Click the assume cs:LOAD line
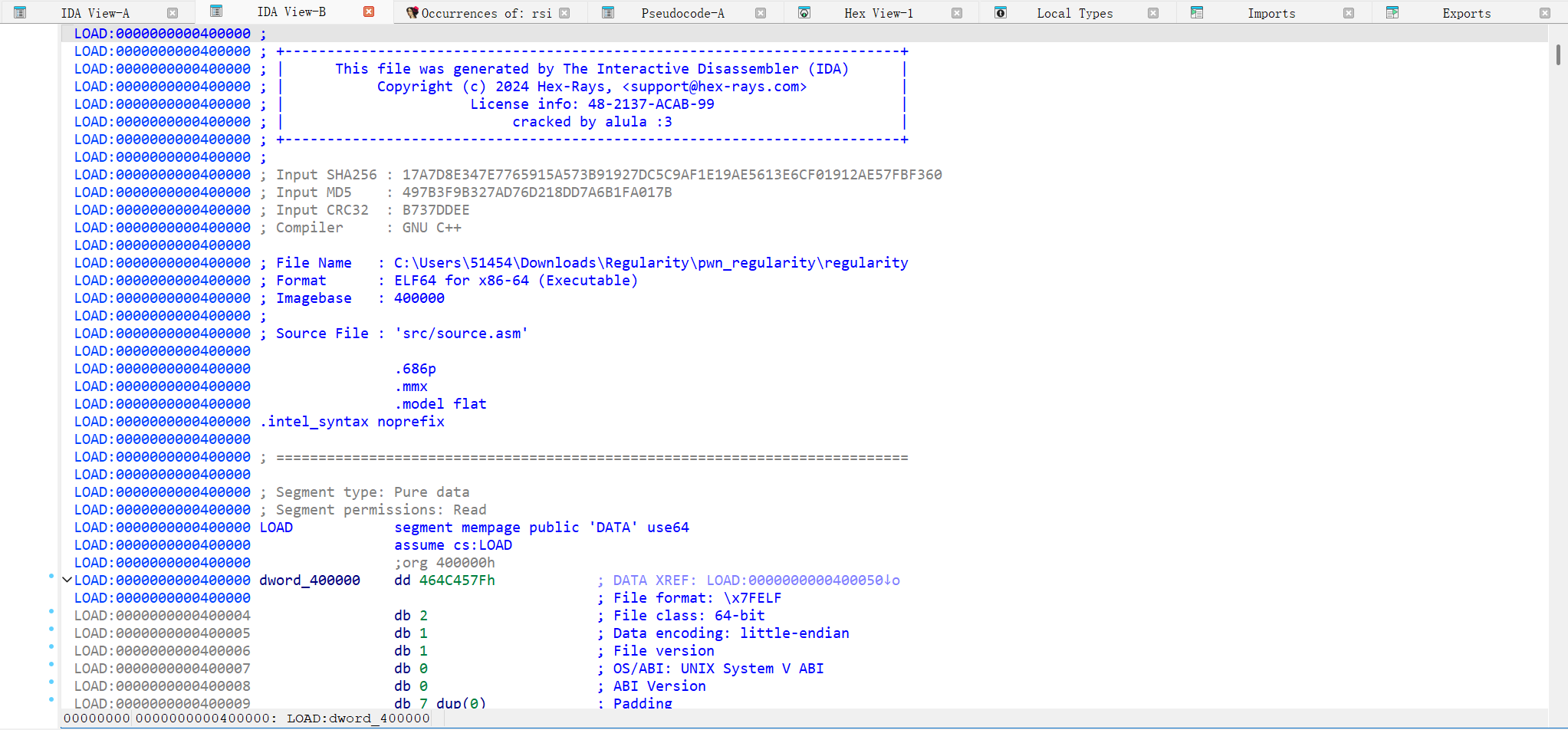Viewport: 1568px width, 730px height. pyautogui.click(x=453, y=545)
